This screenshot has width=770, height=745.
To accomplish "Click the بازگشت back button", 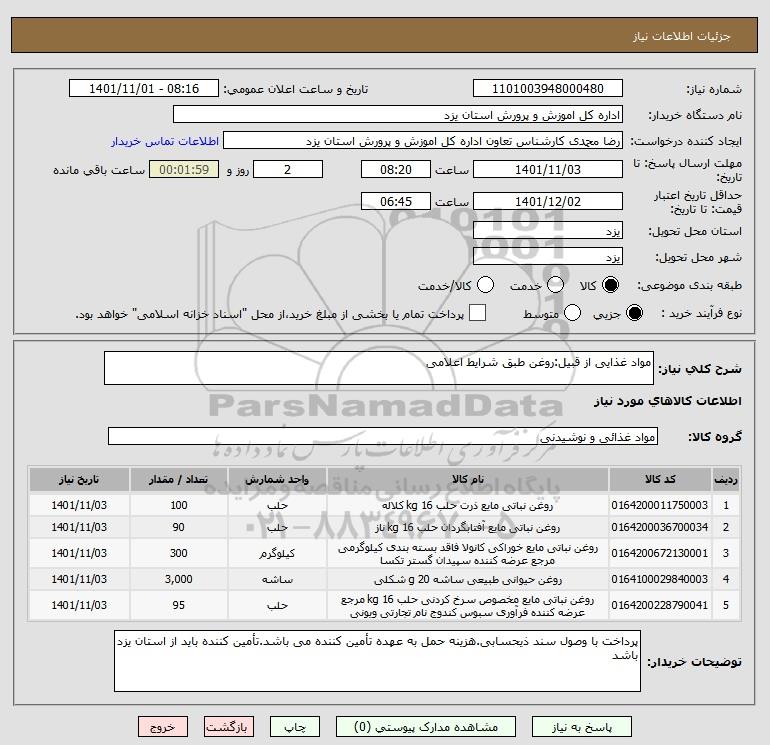I will (x=229, y=727).
